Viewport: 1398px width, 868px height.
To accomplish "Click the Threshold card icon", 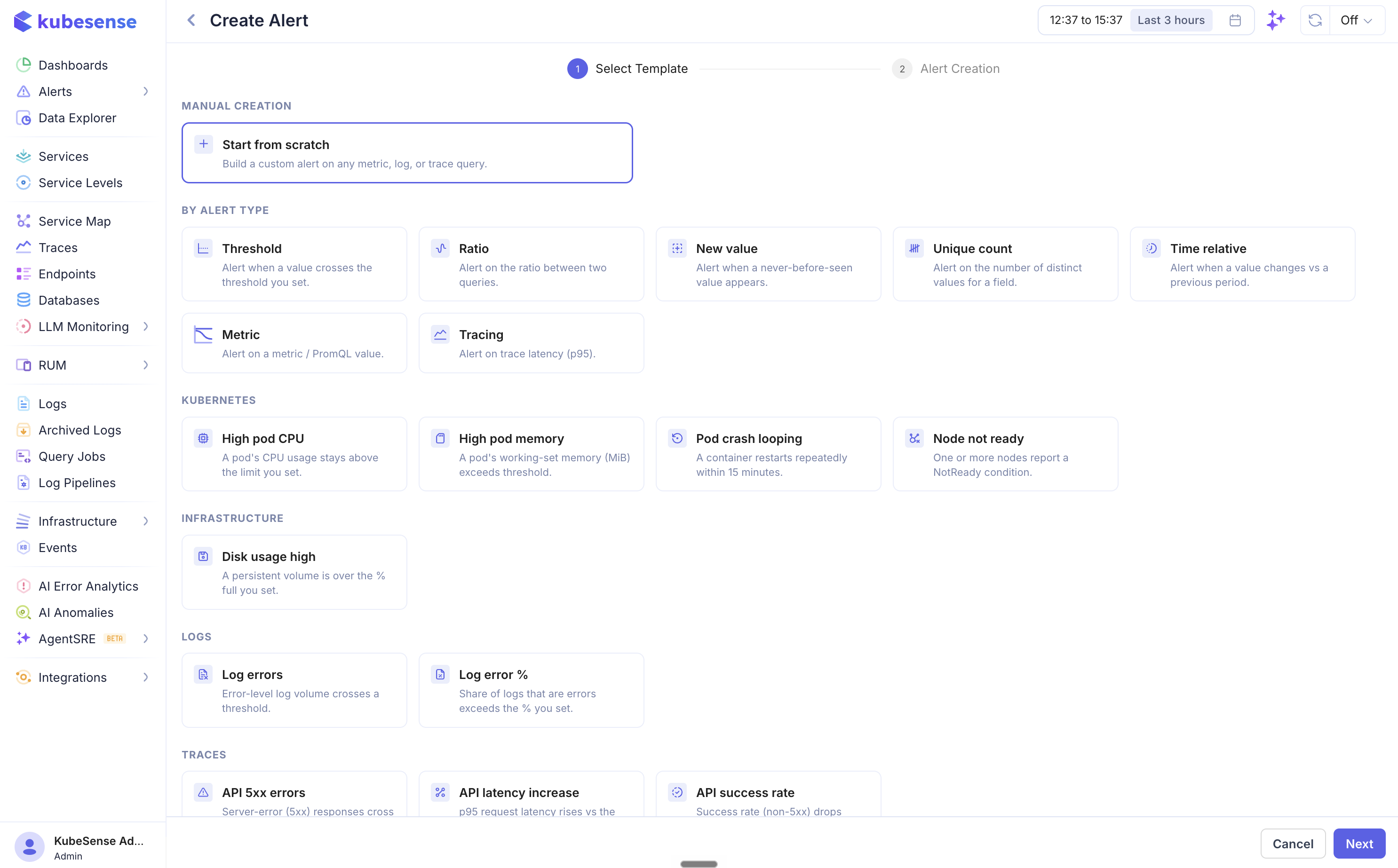I will coord(203,248).
